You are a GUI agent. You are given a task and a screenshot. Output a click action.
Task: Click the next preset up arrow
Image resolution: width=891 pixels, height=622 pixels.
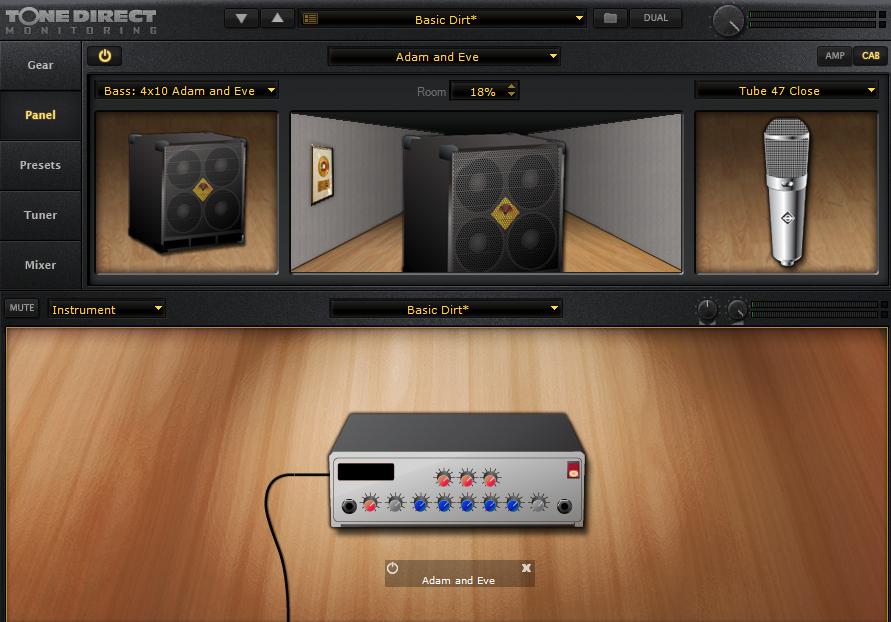pyautogui.click(x=277, y=19)
